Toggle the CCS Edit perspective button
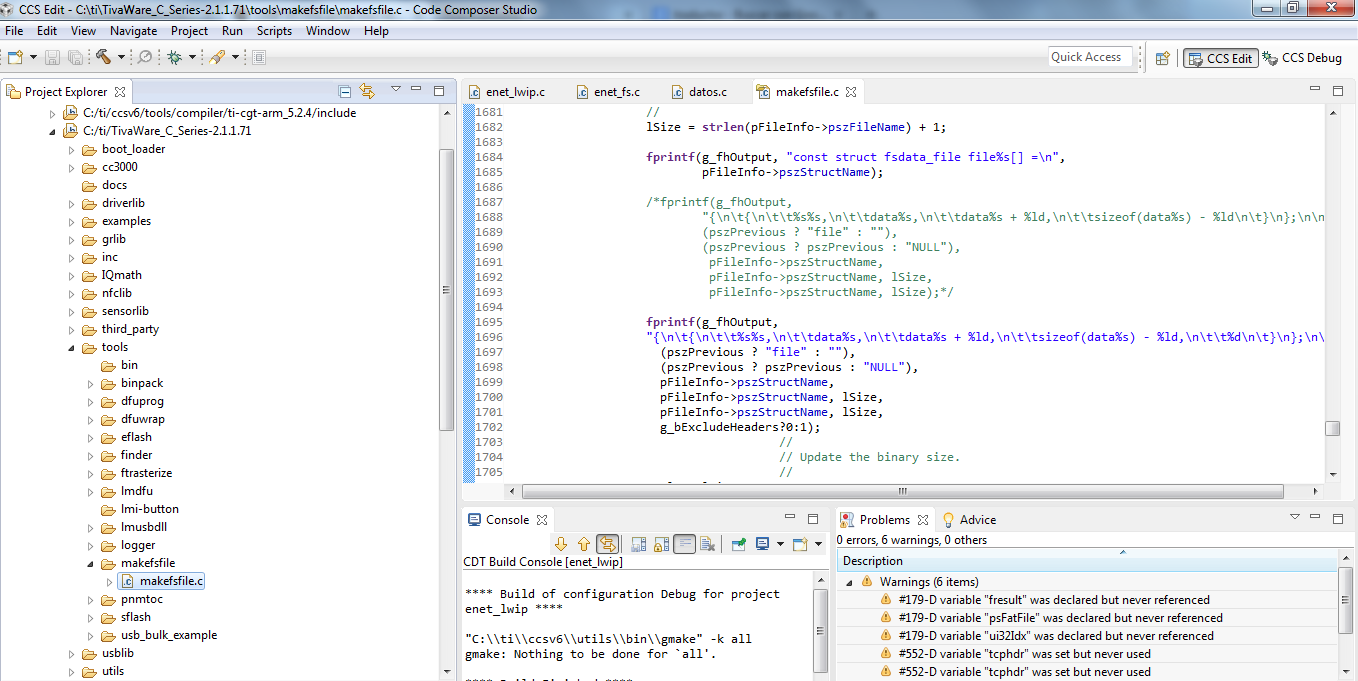The image size is (1358, 681). pos(1220,58)
